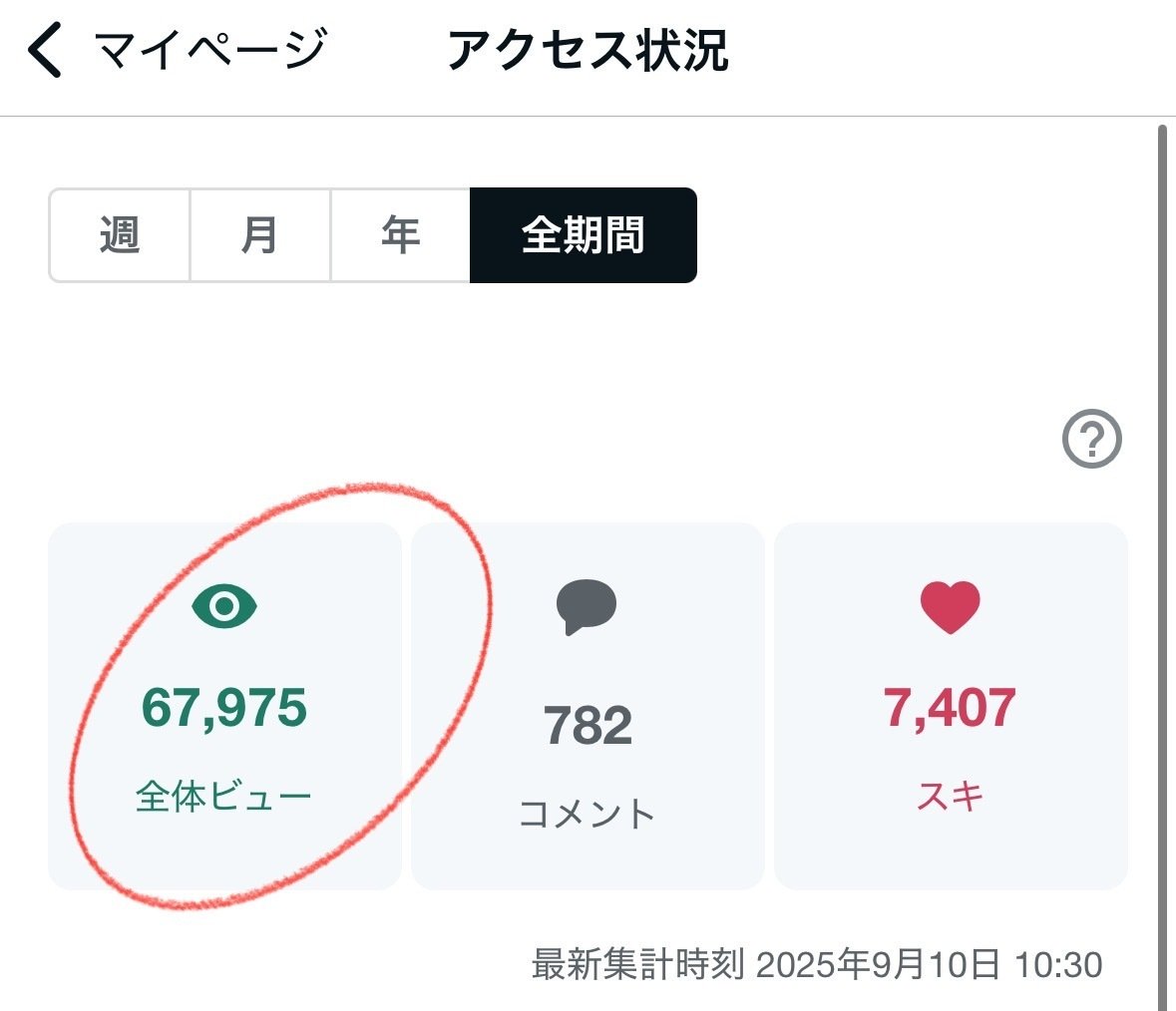Go back via マイページ label

click(x=210, y=50)
